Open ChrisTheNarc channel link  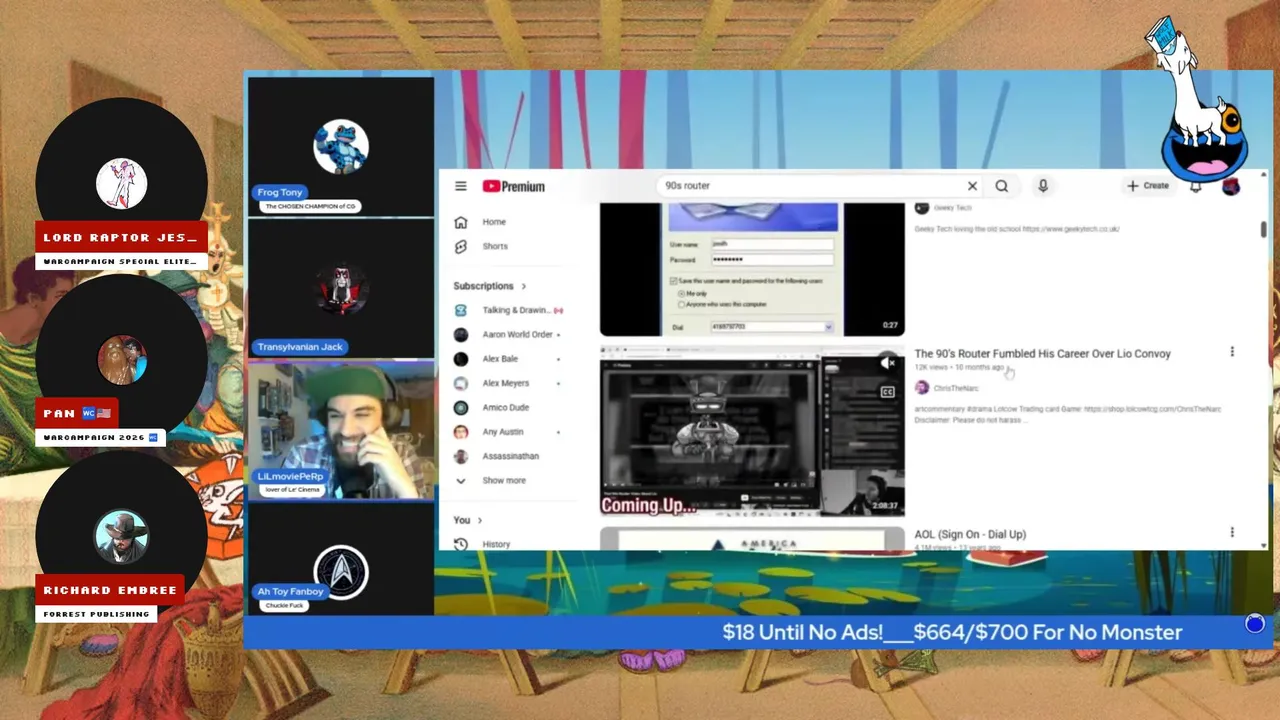956,388
